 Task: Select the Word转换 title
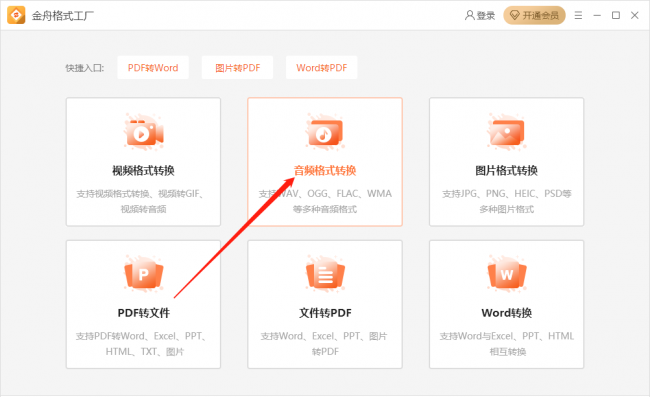pyautogui.click(x=507, y=313)
